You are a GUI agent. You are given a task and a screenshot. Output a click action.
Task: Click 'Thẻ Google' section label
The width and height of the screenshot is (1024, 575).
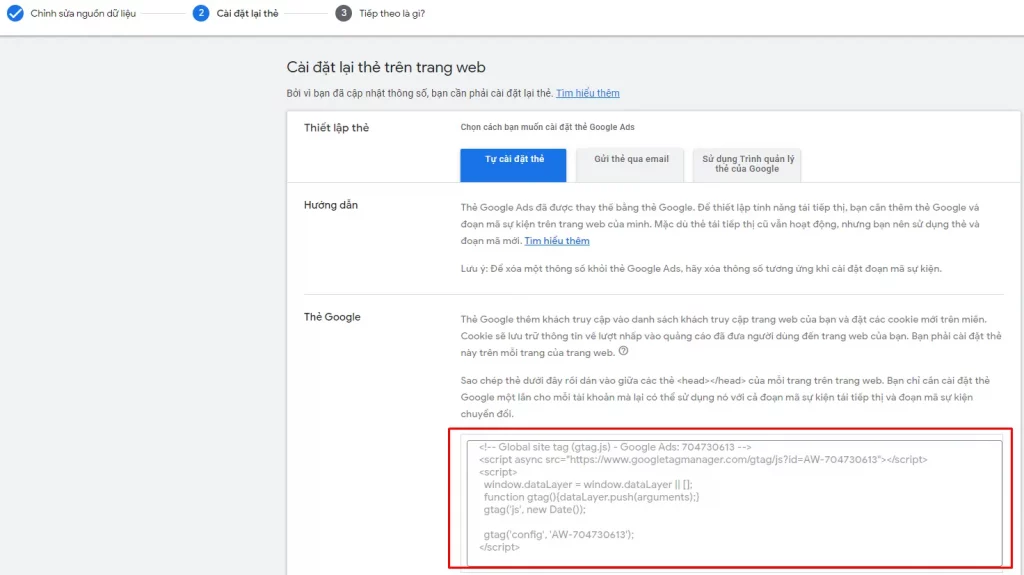(332, 317)
